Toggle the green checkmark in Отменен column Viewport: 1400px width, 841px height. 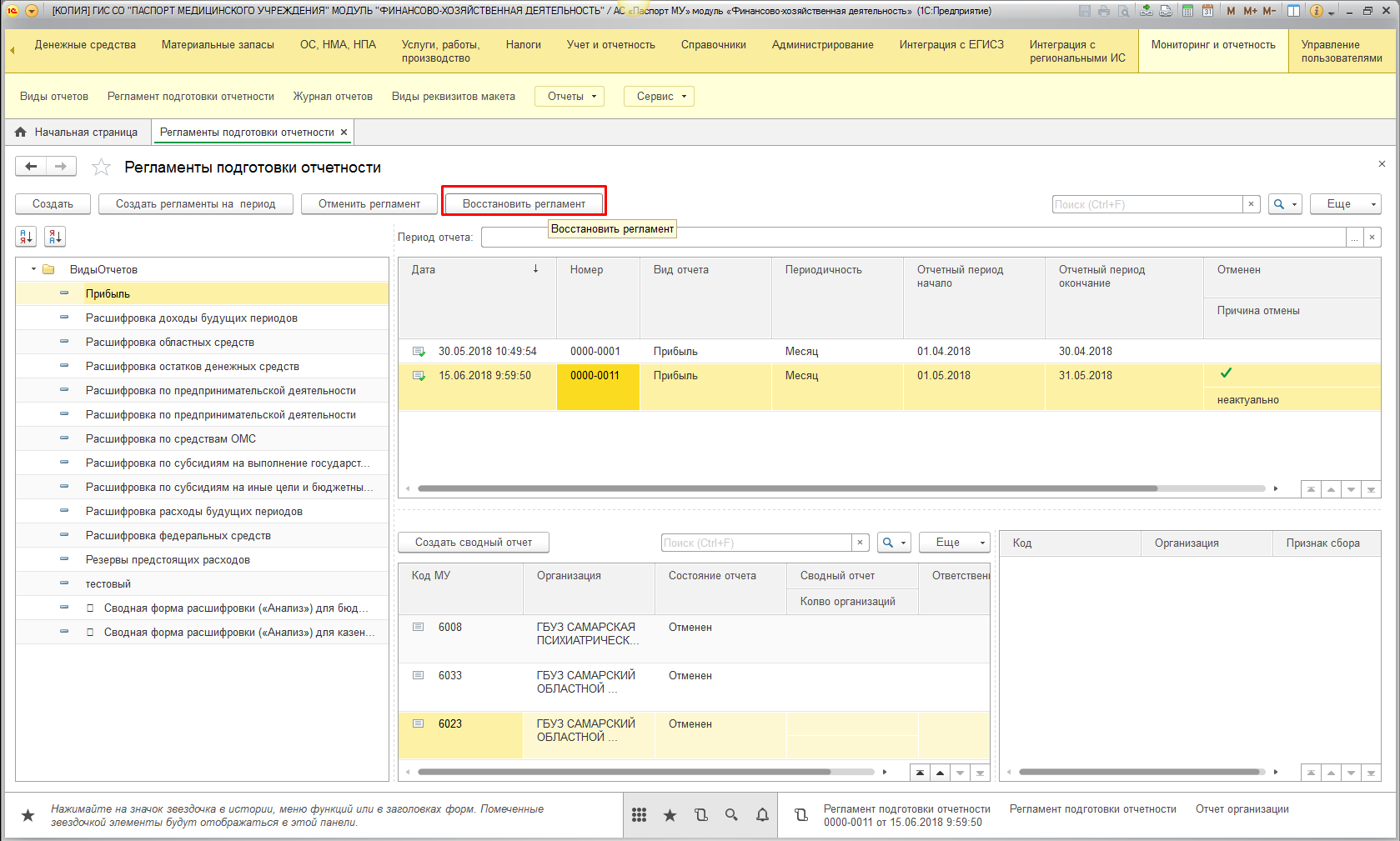coord(1226,373)
